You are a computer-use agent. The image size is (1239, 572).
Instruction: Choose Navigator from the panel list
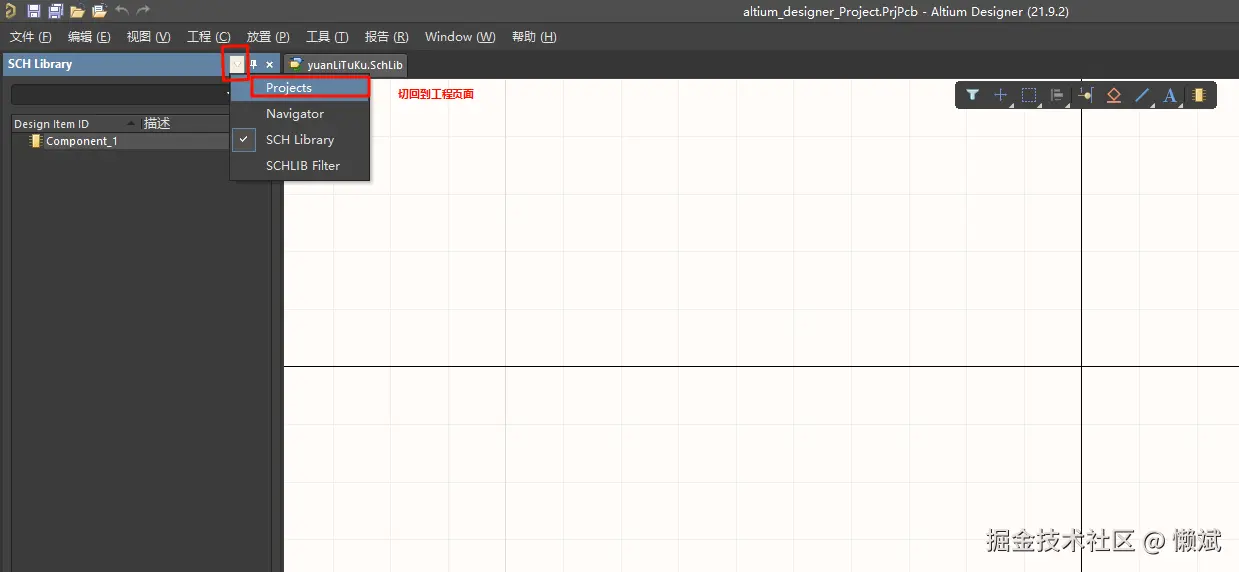[300, 114]
